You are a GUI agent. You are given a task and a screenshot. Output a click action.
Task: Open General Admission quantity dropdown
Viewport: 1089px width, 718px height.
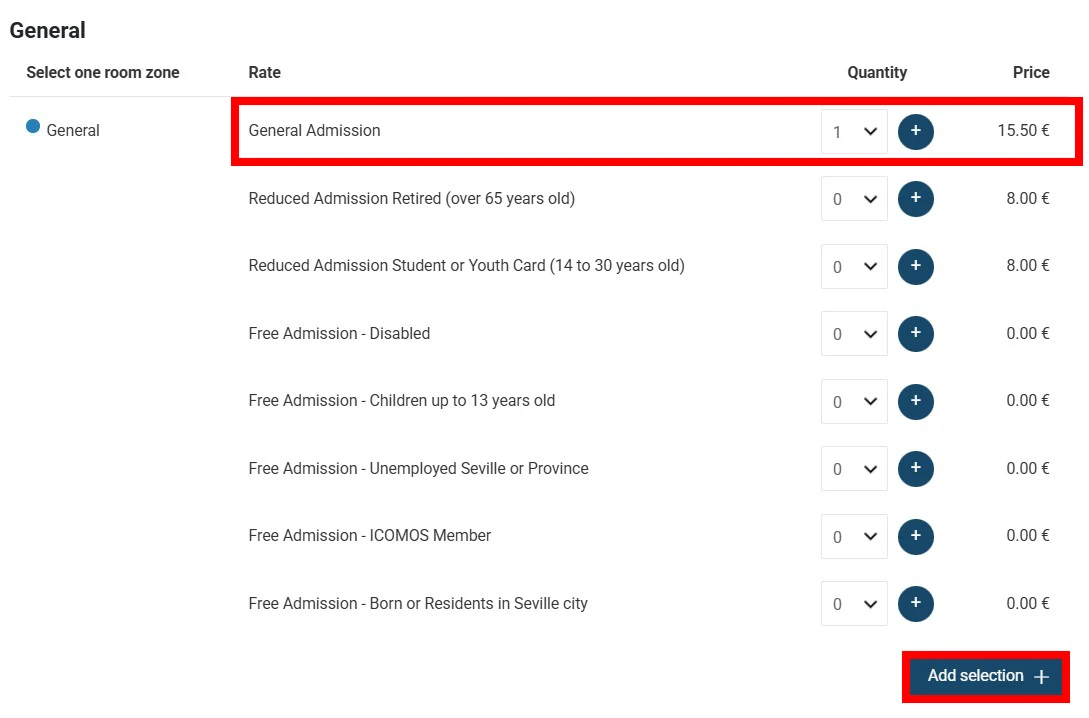pyautogui.click(x=854, y=131)
